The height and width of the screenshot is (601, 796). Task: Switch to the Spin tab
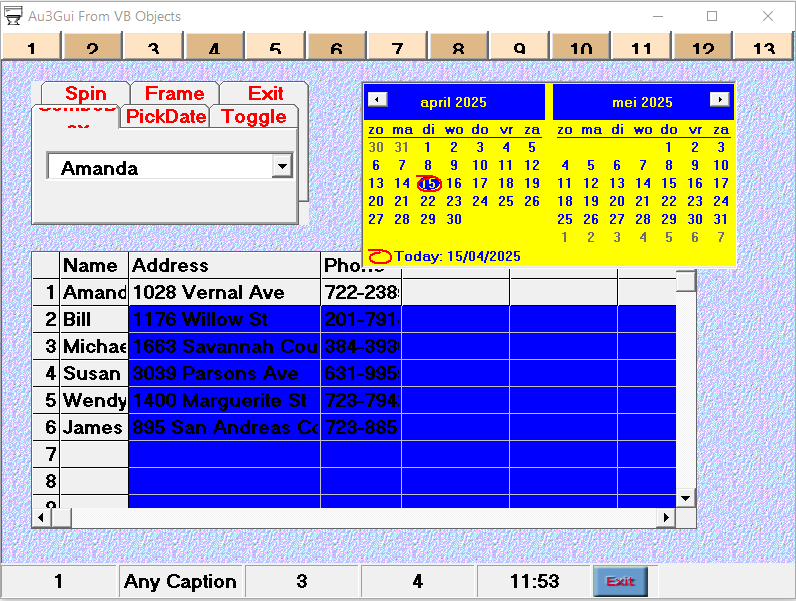coord(85,93)
